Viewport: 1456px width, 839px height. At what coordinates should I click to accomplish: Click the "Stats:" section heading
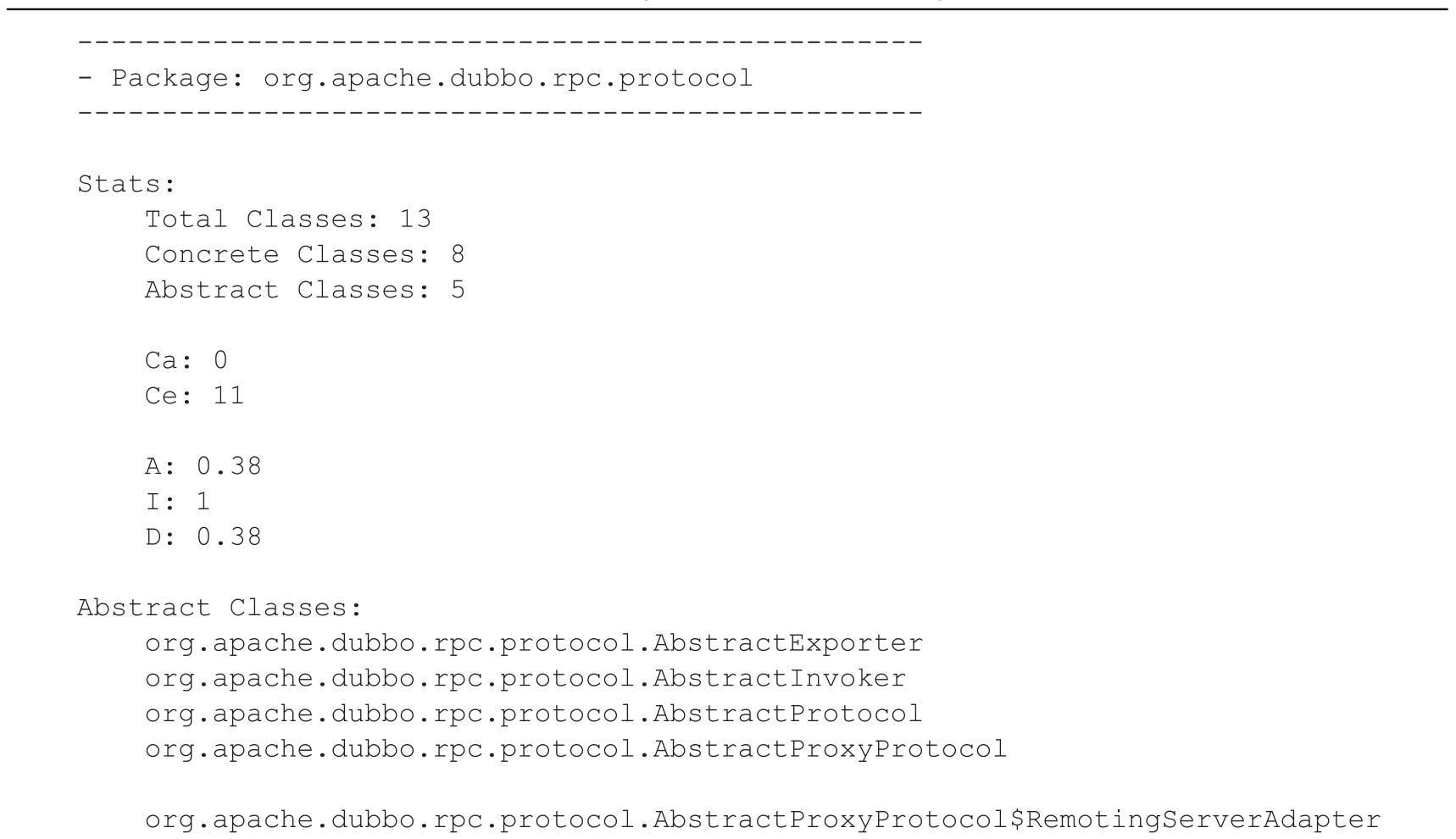click(x=126, y=184)
